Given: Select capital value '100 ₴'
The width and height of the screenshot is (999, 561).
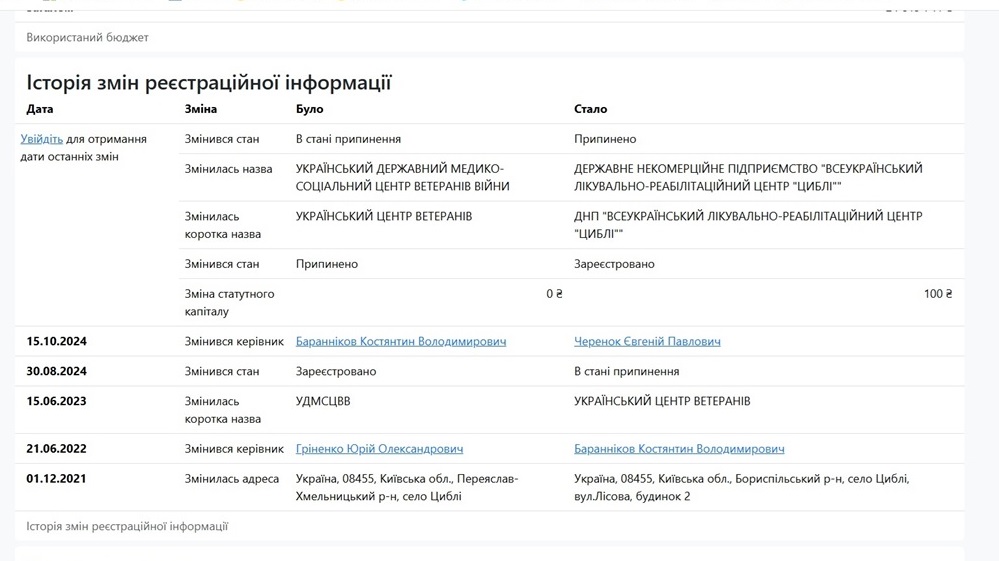Looking at the screenshot, I should click(x=938, y=294).
